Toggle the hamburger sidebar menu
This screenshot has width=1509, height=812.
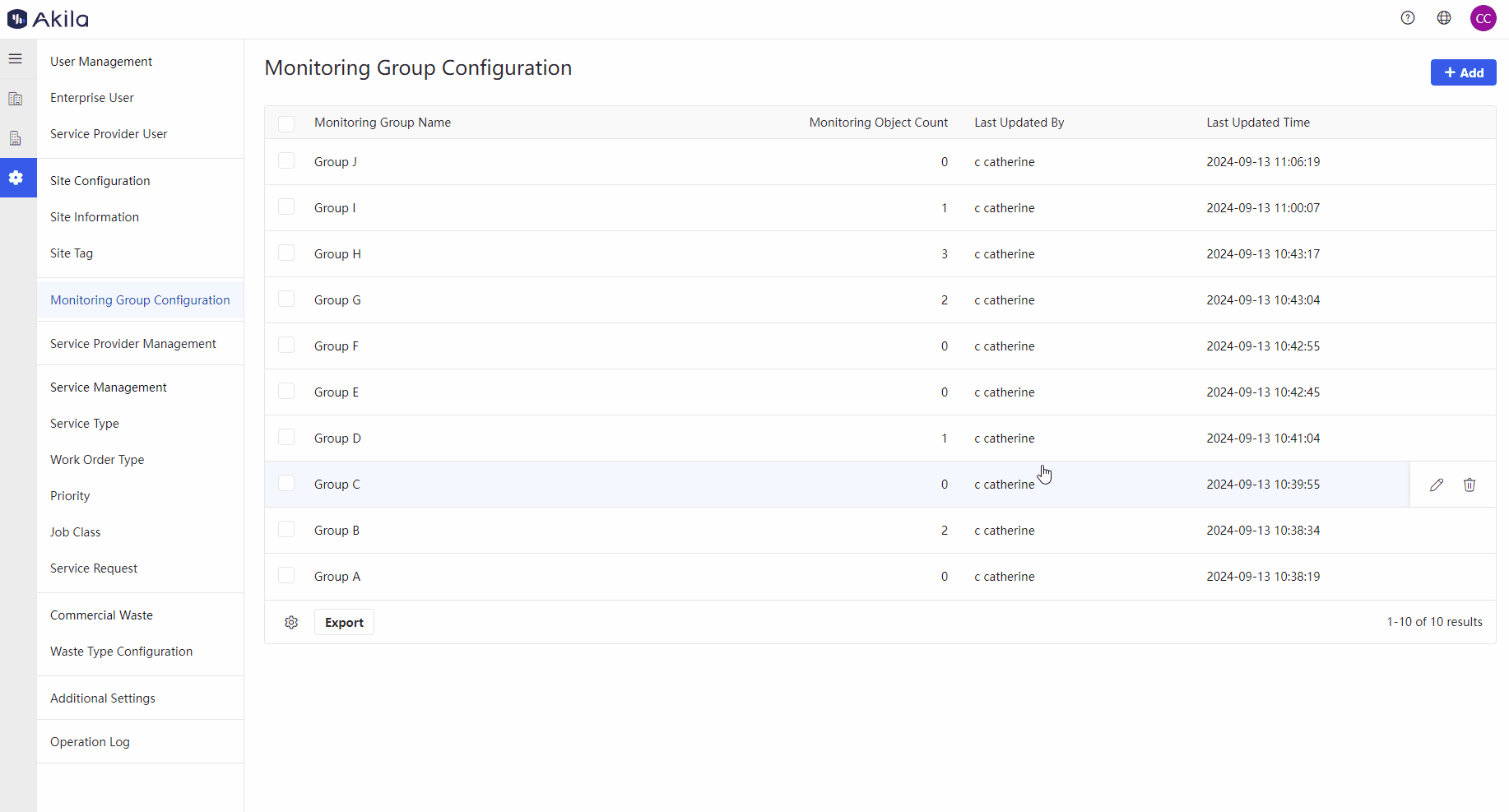point(16,59)
